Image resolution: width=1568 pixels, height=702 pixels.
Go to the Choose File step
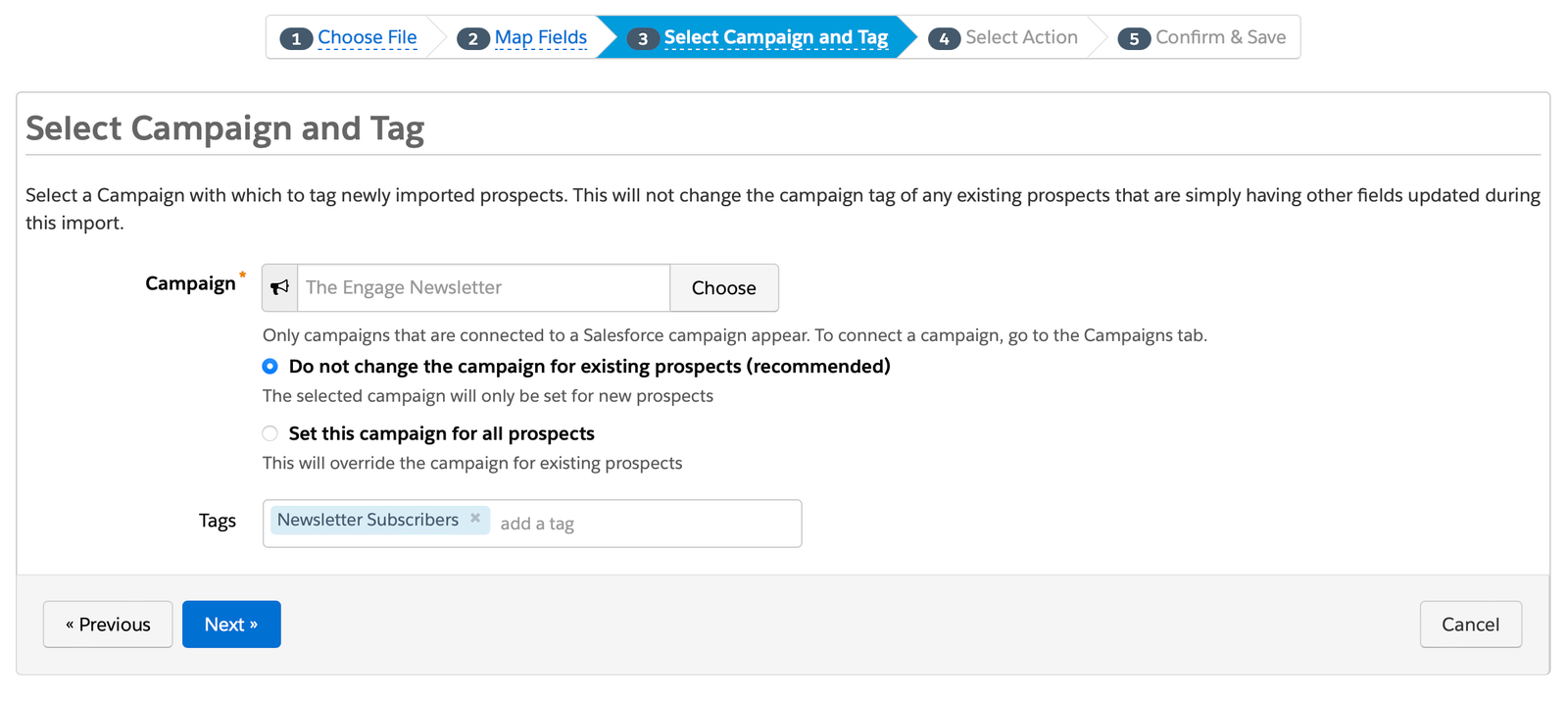(367, 37)
